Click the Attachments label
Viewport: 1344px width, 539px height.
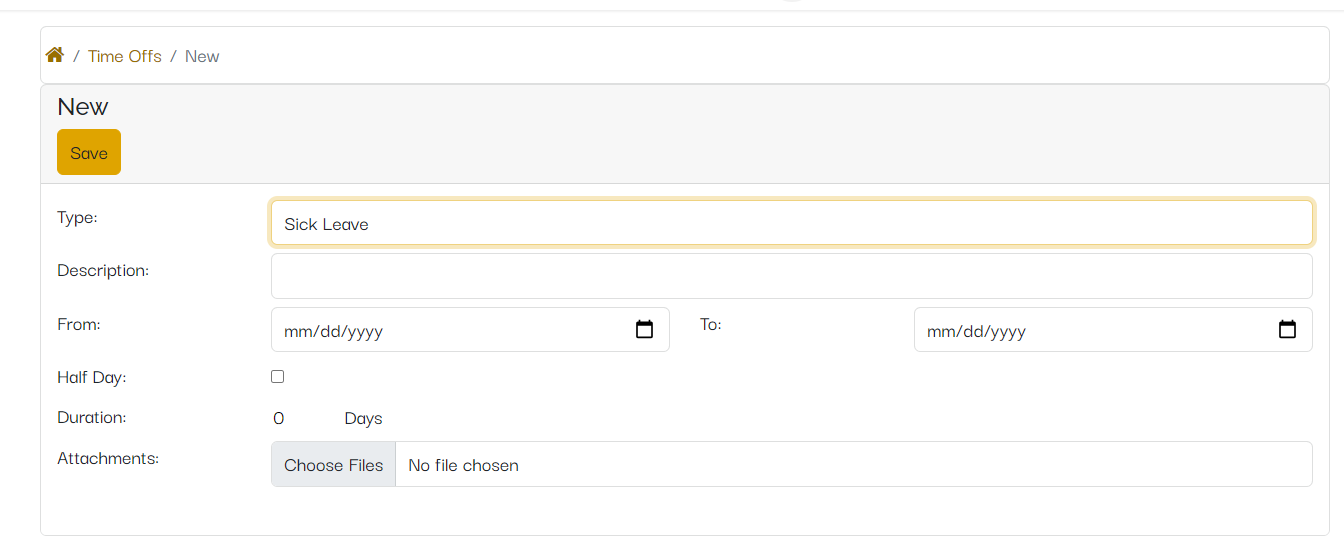(x=108, y=458)
